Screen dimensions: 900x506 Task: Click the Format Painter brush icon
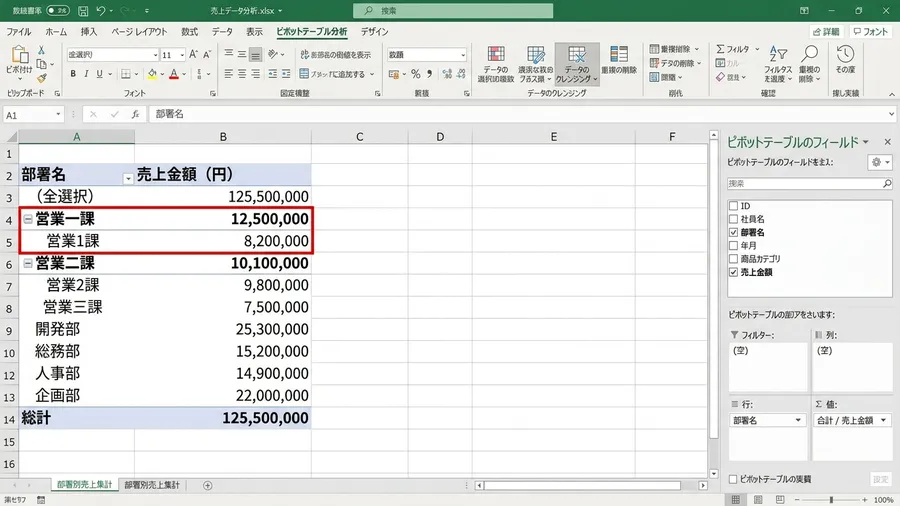[42, 77]
